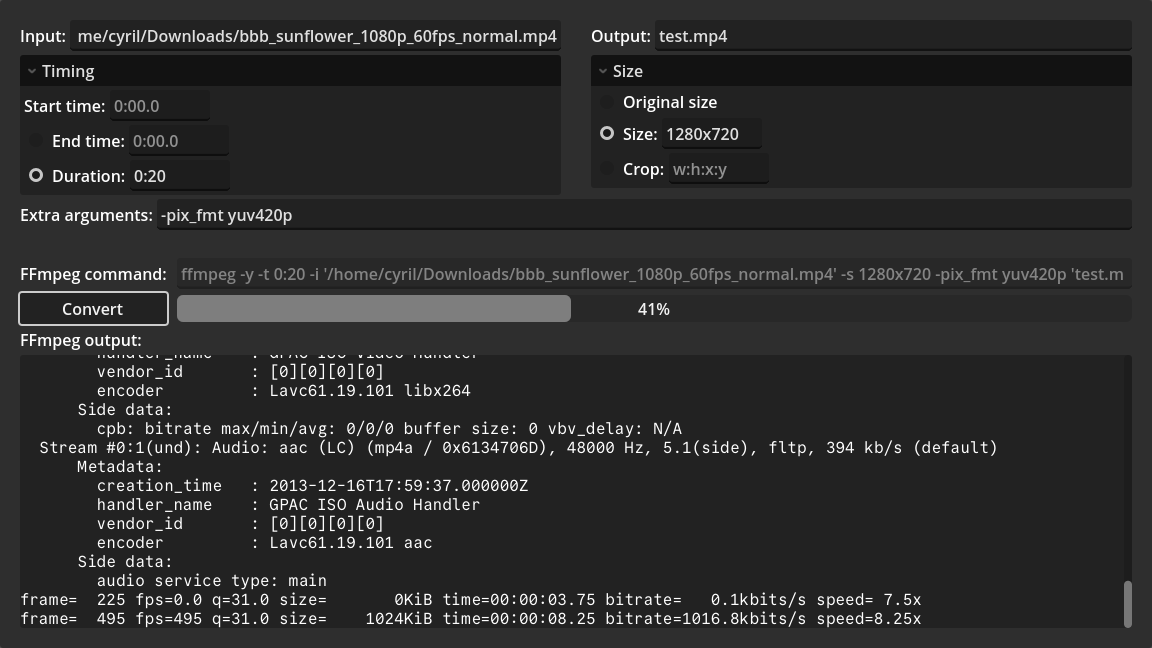Focus the Output filename field
The width and height of the screenshot is (1152, 648).
pyautogui.click(x=892, y=36)
